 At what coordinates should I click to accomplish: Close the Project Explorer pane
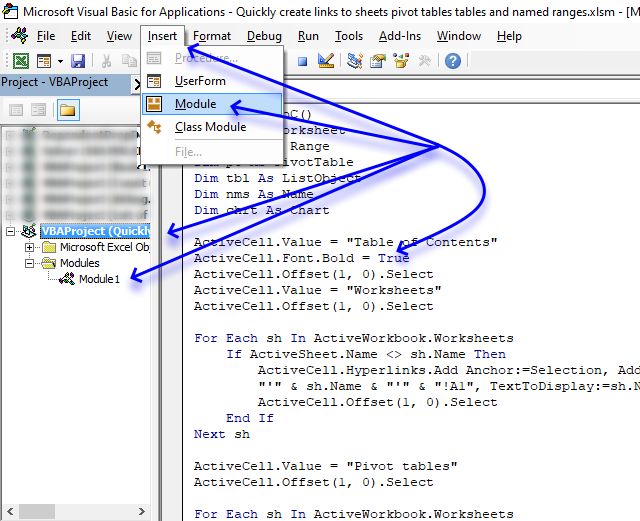pyautogui.click(x=137, y=85)
